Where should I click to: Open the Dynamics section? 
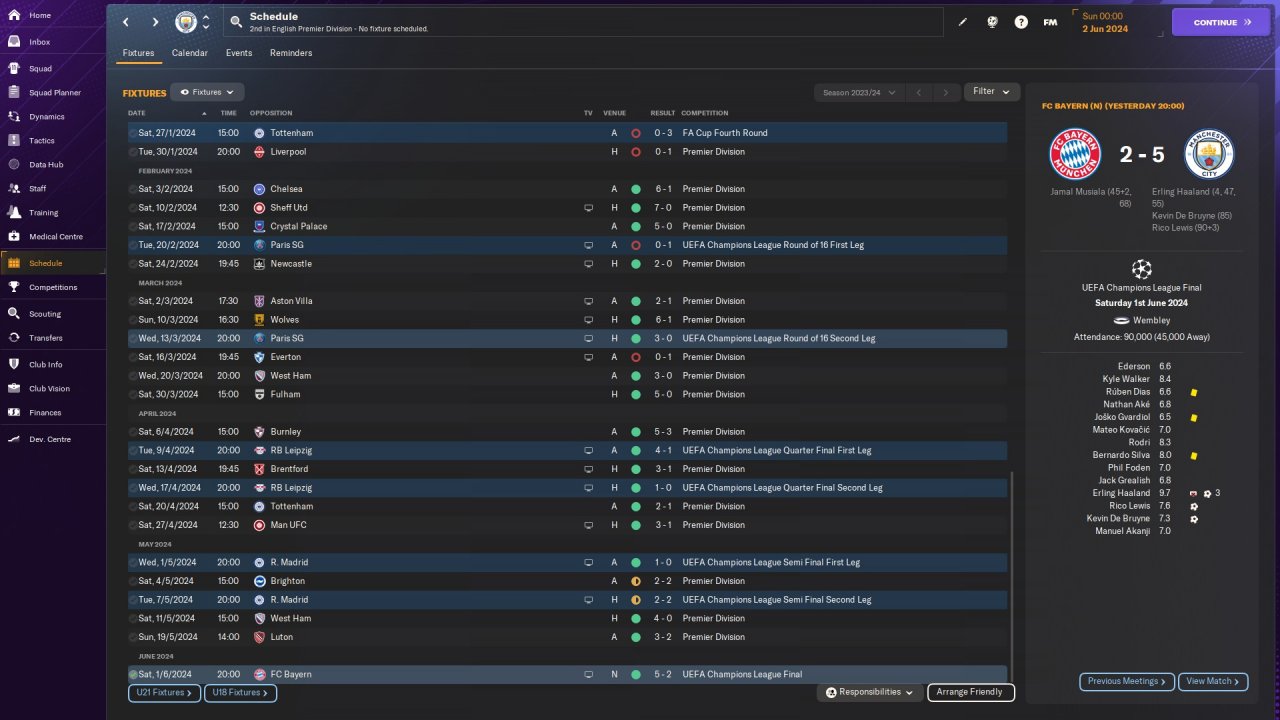pyautogui.click(x=53, y=117)
